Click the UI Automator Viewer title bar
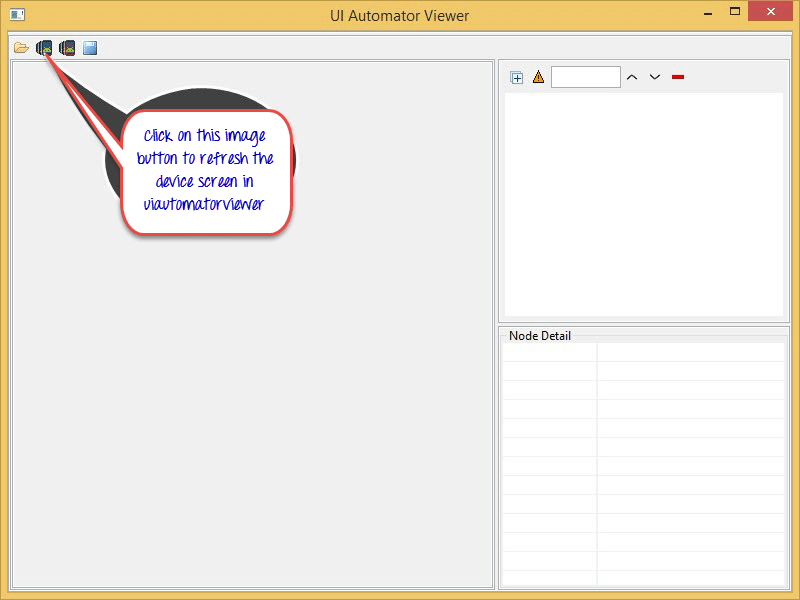Image resolution: width=800 pixels, height=600 pixels. tap(399, 15)
